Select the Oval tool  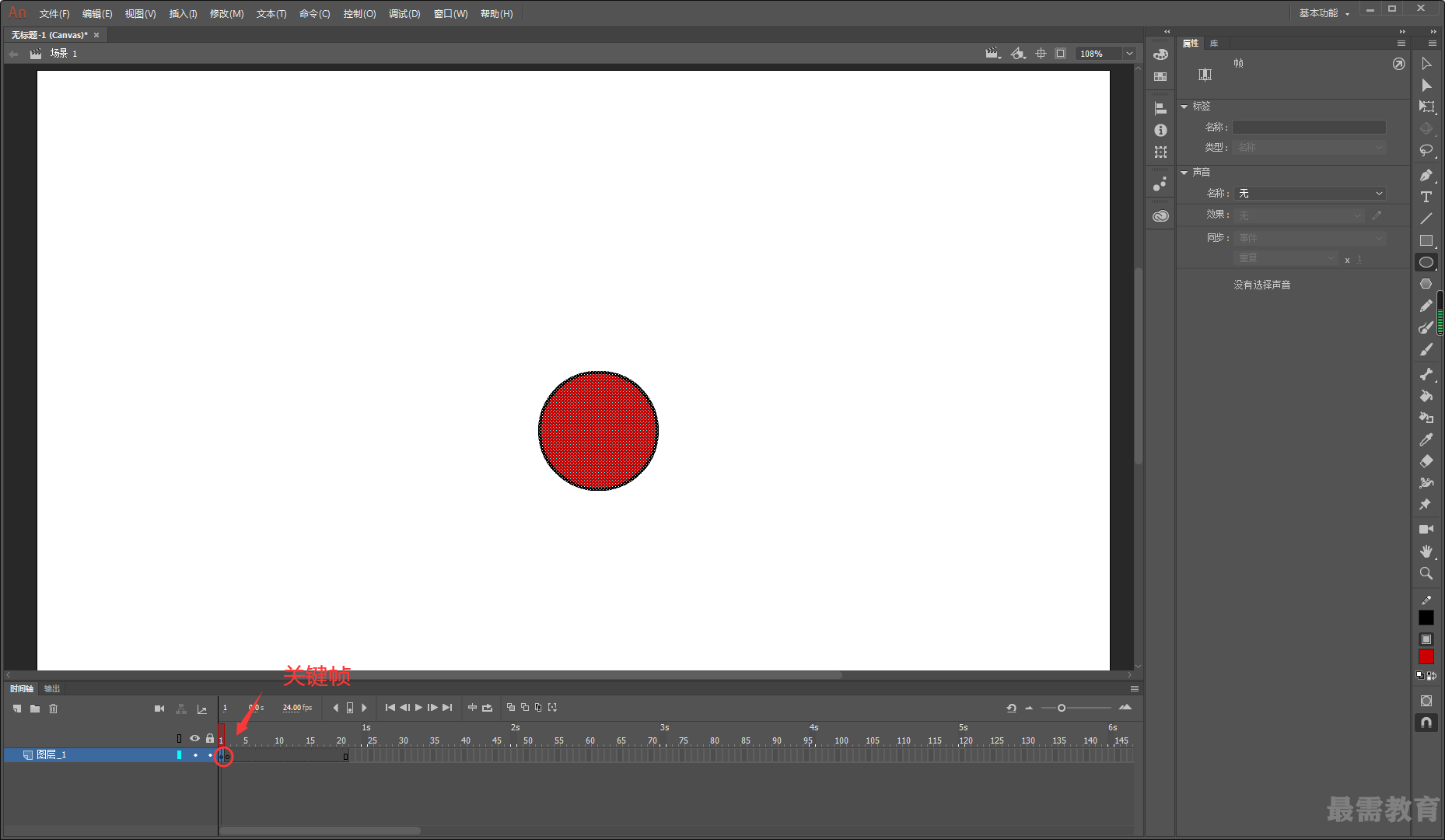(1426, 262)
